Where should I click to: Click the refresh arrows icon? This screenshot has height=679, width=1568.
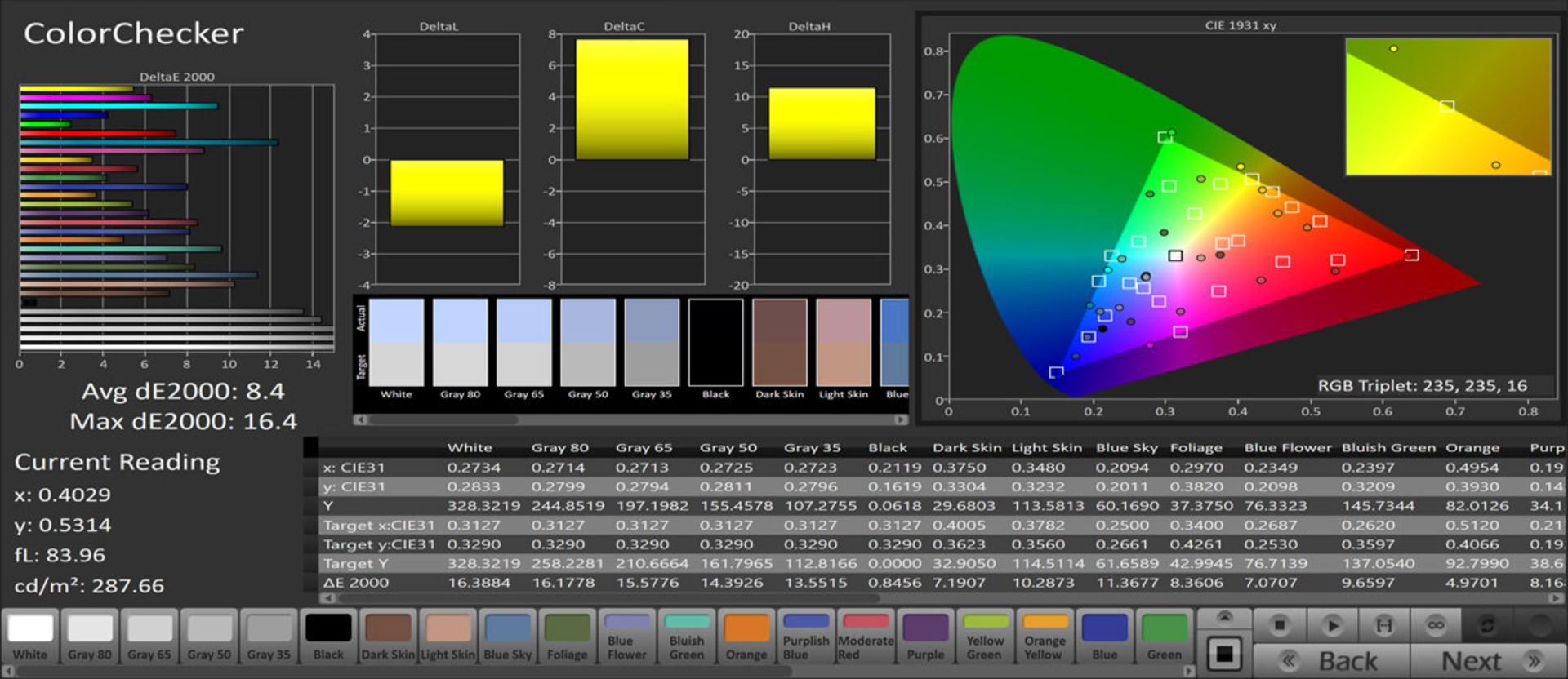(x=1487, y=626)
